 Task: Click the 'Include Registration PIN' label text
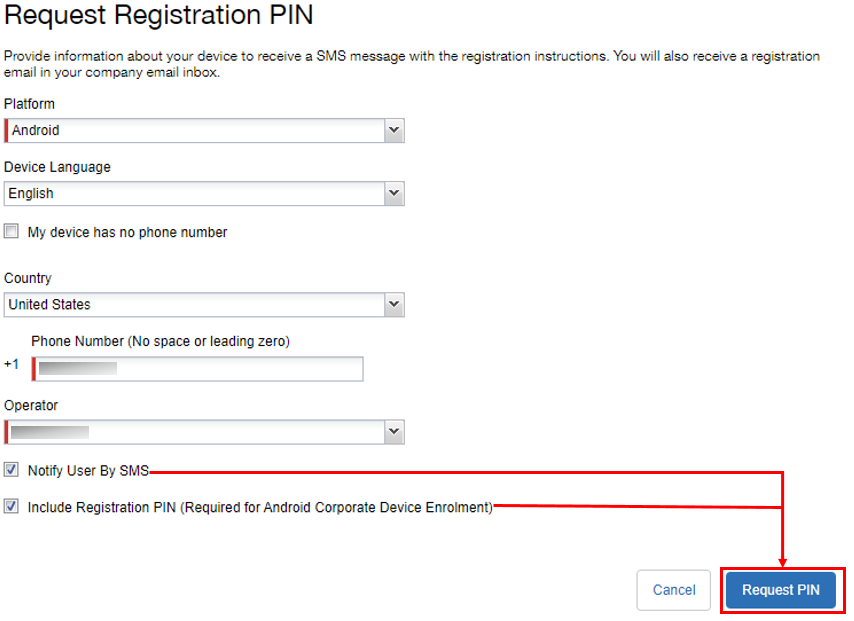click(260, 507)
